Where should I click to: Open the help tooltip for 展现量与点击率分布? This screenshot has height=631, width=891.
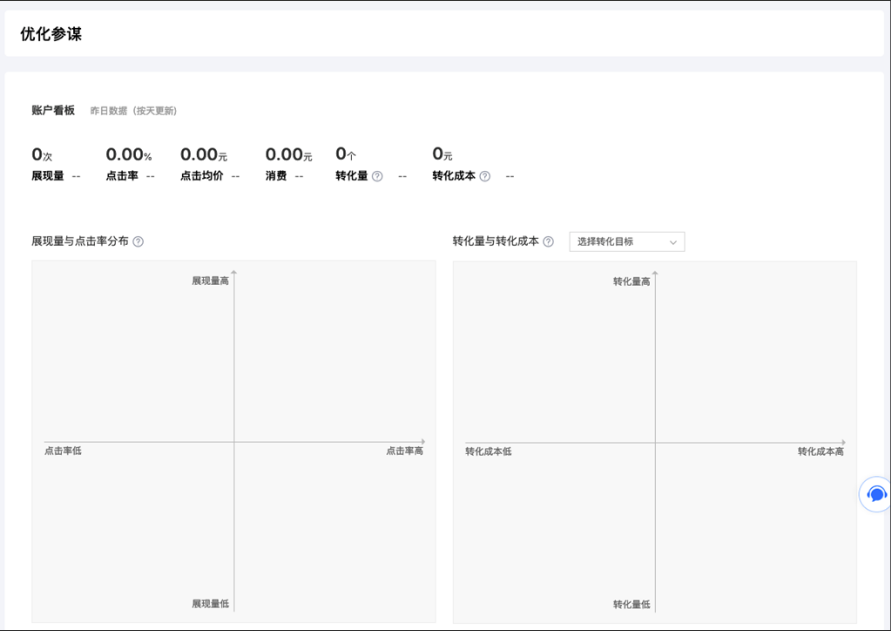(138, 242)
